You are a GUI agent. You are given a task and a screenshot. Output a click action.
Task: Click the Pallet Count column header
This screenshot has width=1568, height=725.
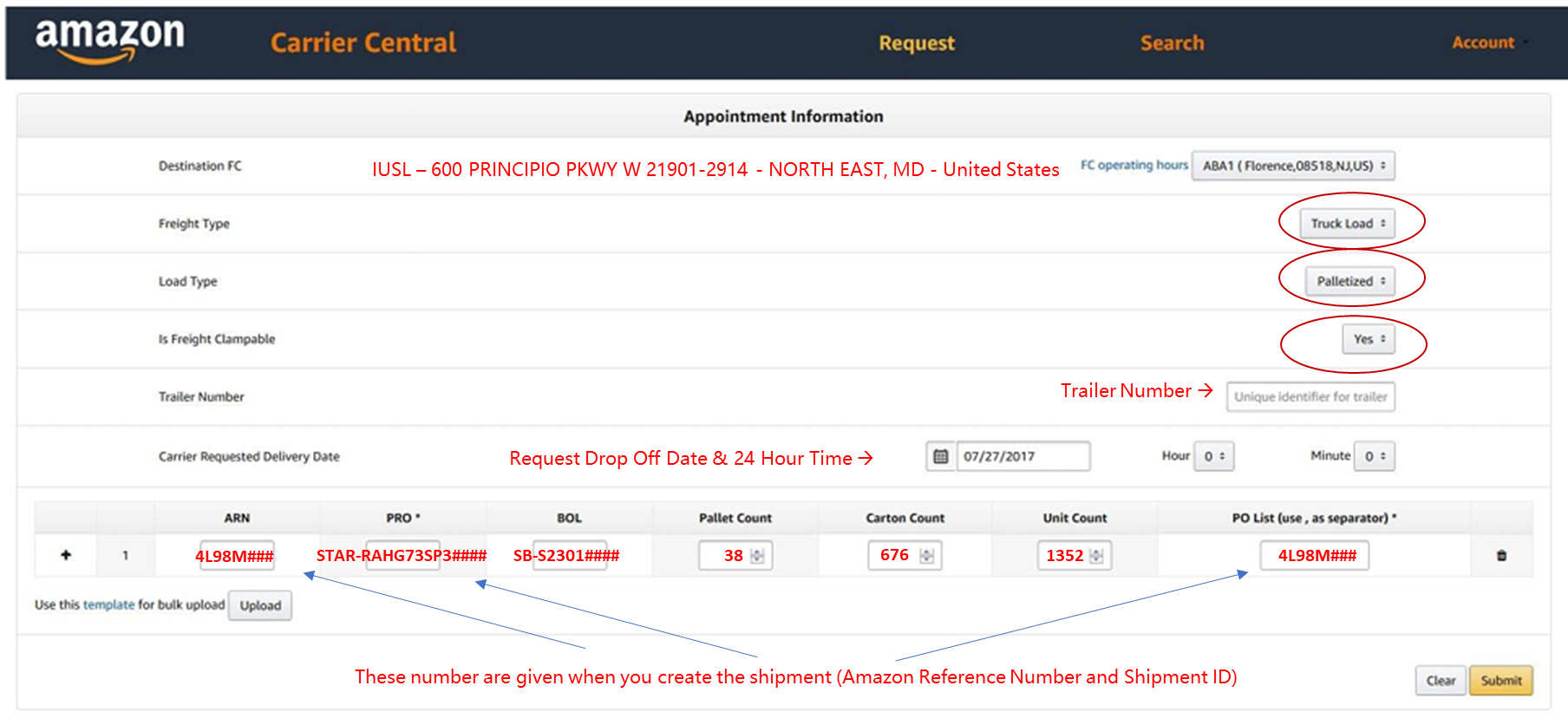click(x=735, y=518)
